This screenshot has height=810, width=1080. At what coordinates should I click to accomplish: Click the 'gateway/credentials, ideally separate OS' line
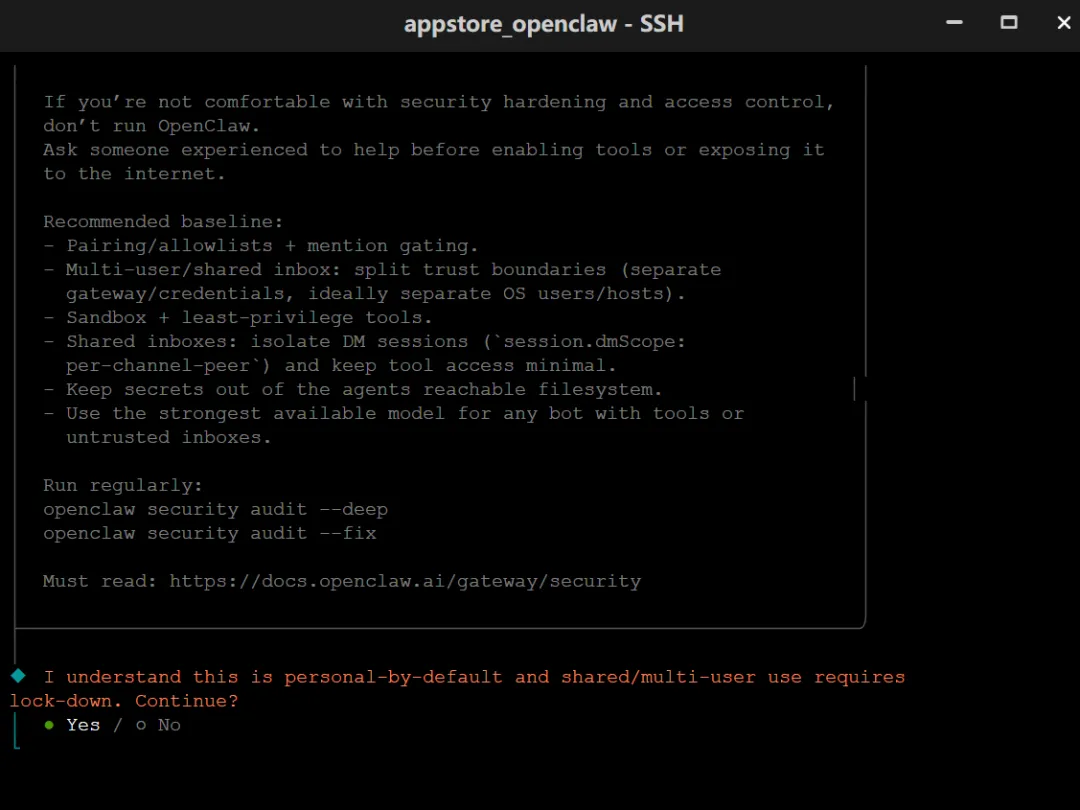pos(376,293)
